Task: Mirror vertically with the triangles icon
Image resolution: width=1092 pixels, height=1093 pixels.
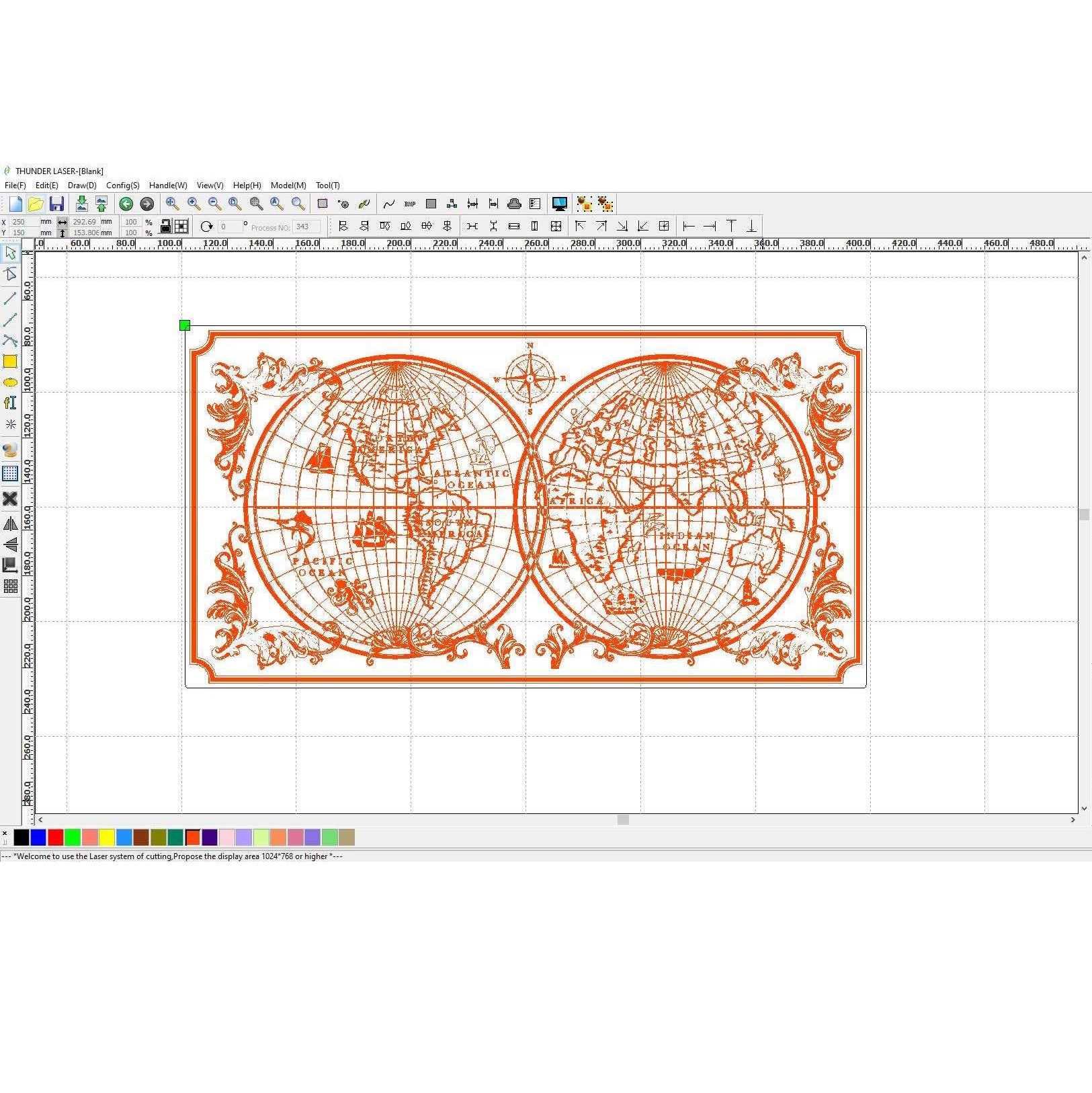Action: 10,544
